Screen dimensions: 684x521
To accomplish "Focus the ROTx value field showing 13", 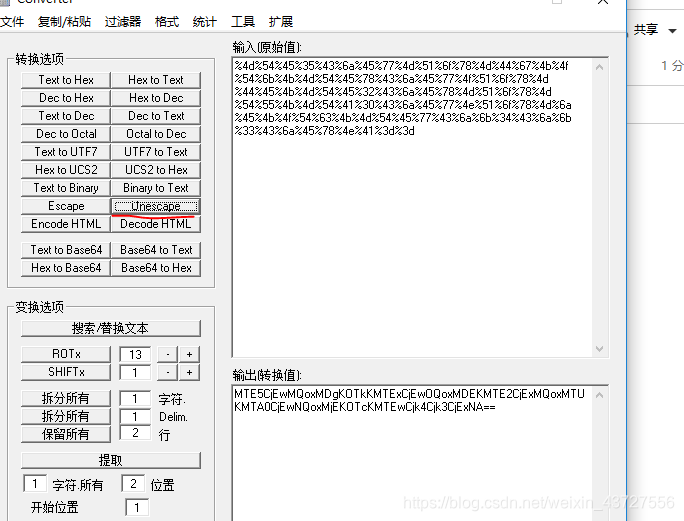I will (135, 354).
